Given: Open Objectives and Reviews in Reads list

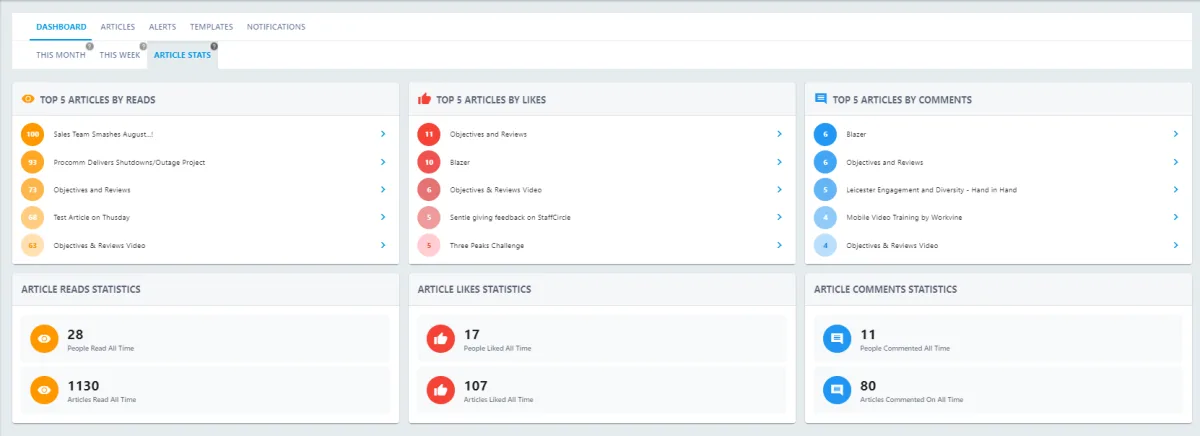Looking at the screenshot, I should pos(92,190).
